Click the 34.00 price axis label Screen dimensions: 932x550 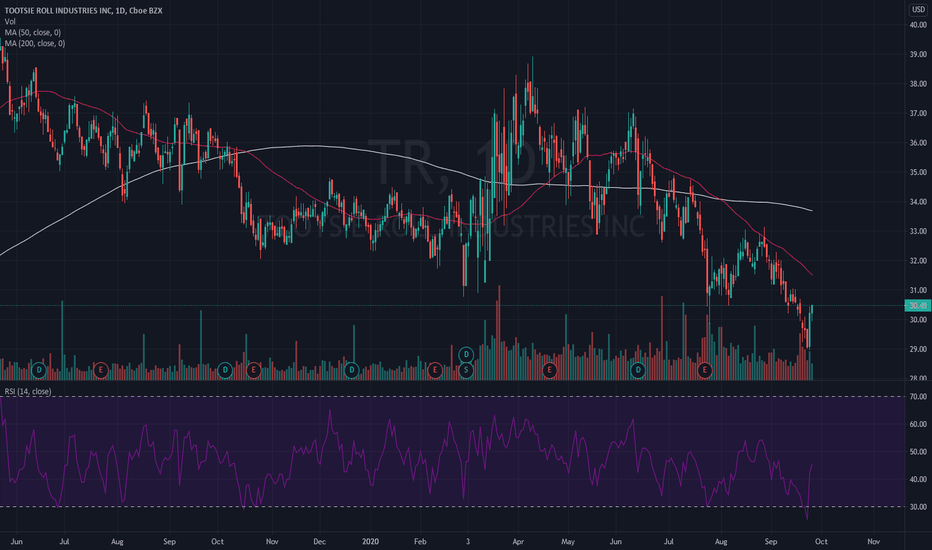tap(918, 202)
